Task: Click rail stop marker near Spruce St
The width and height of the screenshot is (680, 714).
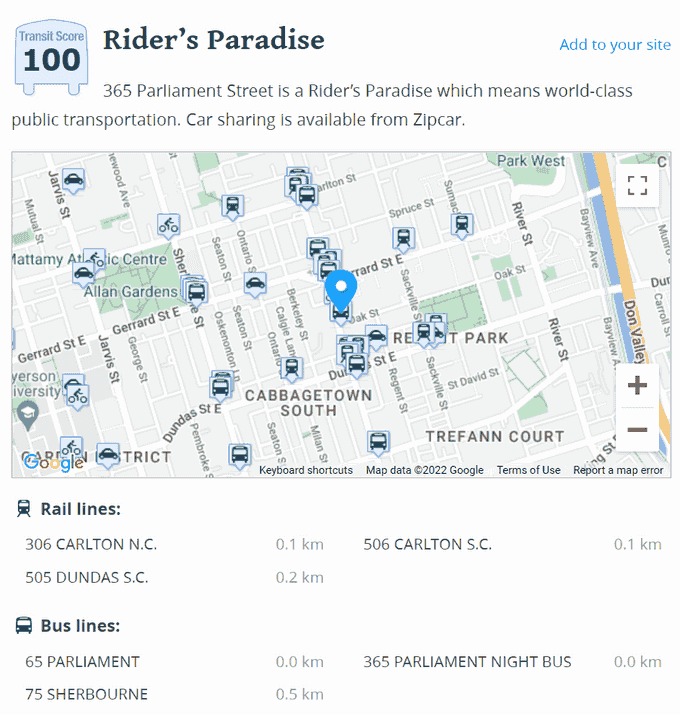Action: (404, 240)
